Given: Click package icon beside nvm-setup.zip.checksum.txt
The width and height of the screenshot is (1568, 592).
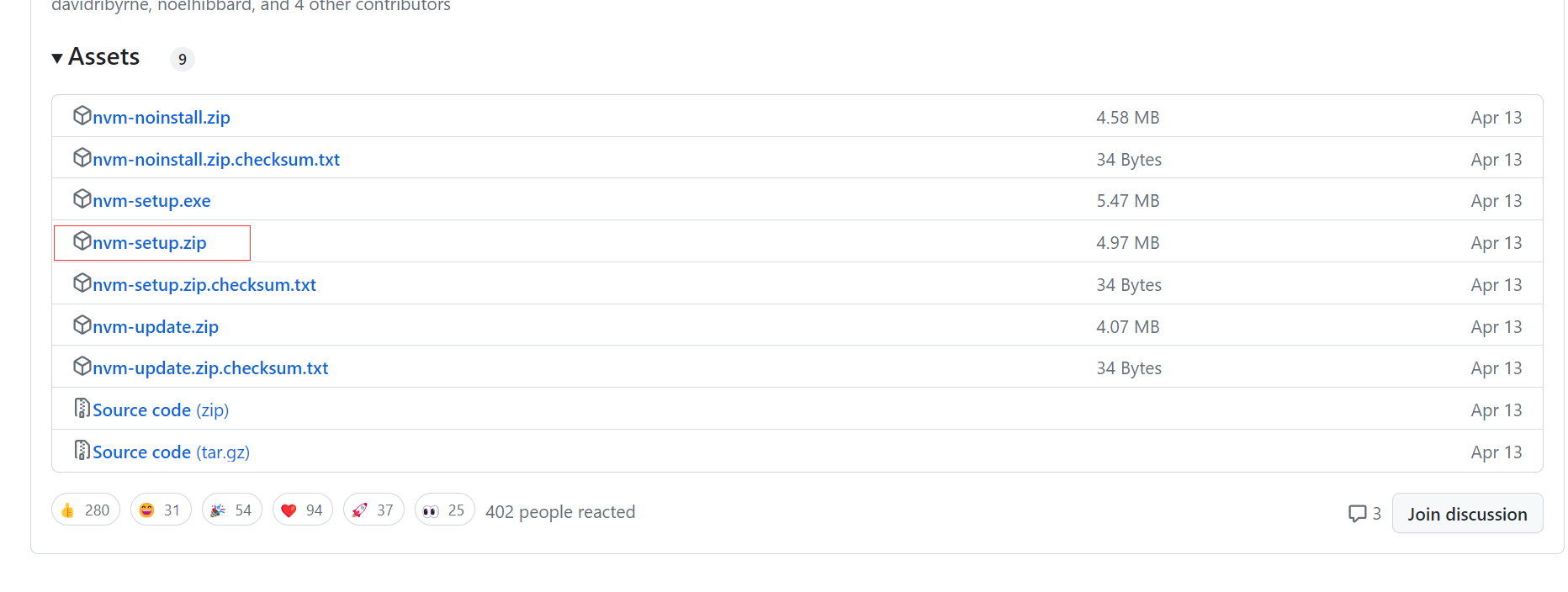Looking at the screenshot, I should (x=82, y=283).
